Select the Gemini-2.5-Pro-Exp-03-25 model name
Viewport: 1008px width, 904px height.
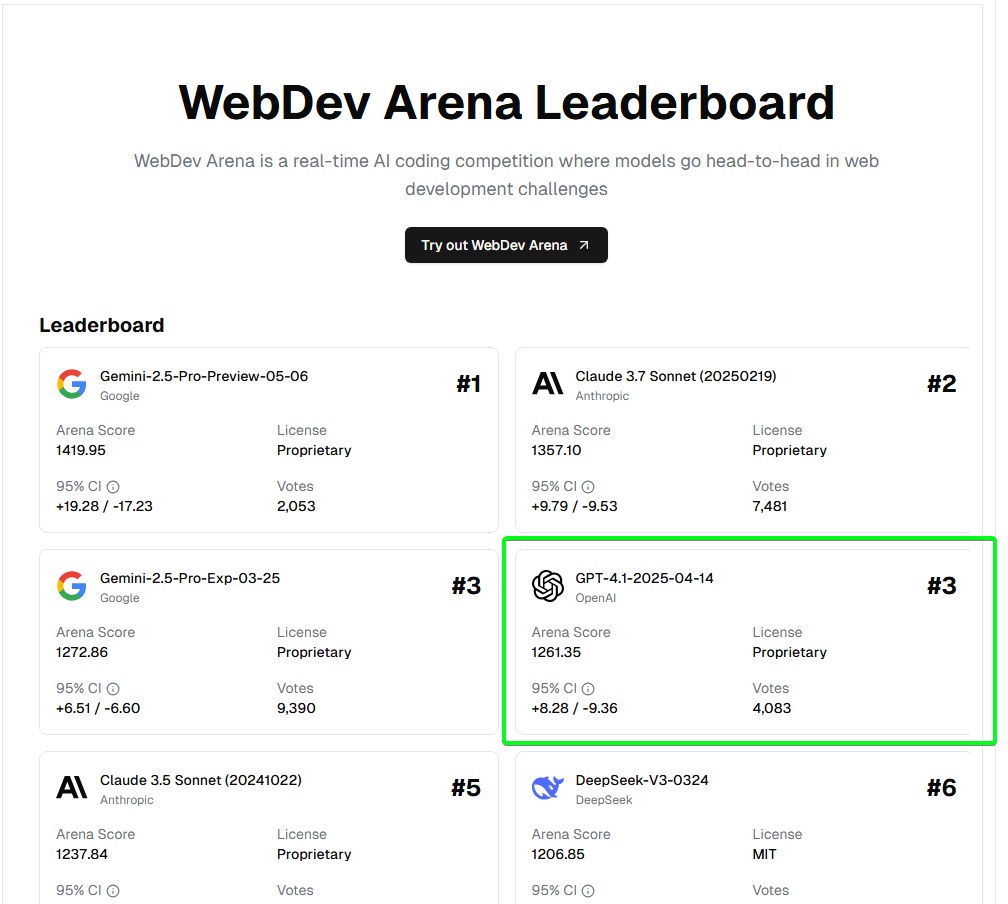click(190, 578)
